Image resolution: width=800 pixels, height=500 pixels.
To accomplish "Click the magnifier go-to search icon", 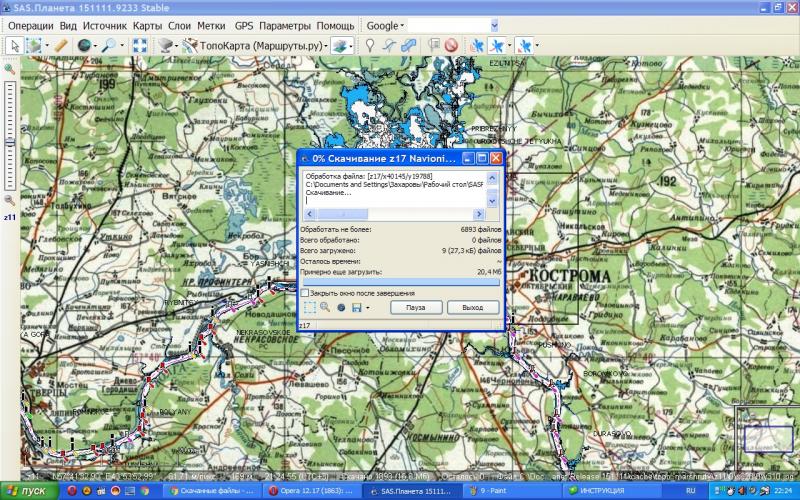I will pos(109,46).
